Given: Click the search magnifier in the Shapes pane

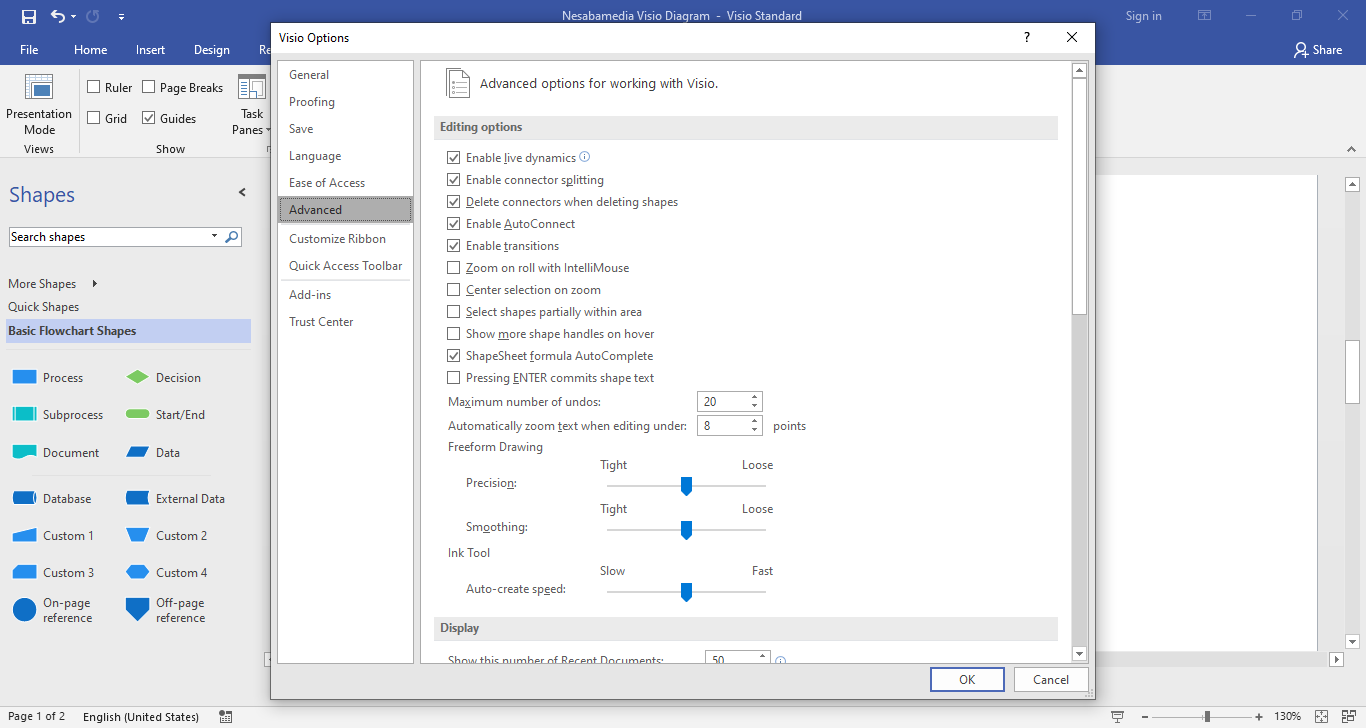Looking at the screenshot, I should click(x=232, y=237).
